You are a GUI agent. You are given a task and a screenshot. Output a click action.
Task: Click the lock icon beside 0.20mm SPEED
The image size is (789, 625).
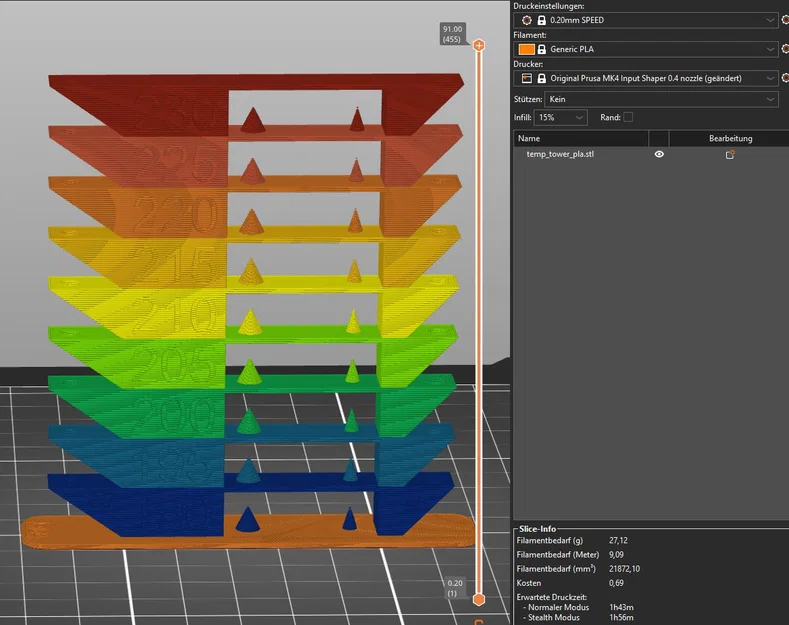tap(541, 20)
